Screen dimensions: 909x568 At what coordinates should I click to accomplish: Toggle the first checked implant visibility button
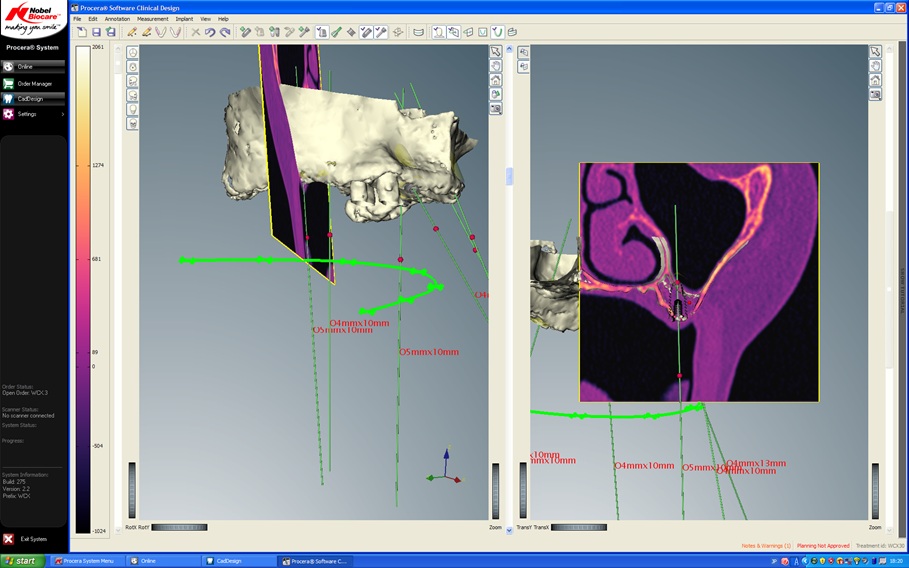(x=366, y=32)
